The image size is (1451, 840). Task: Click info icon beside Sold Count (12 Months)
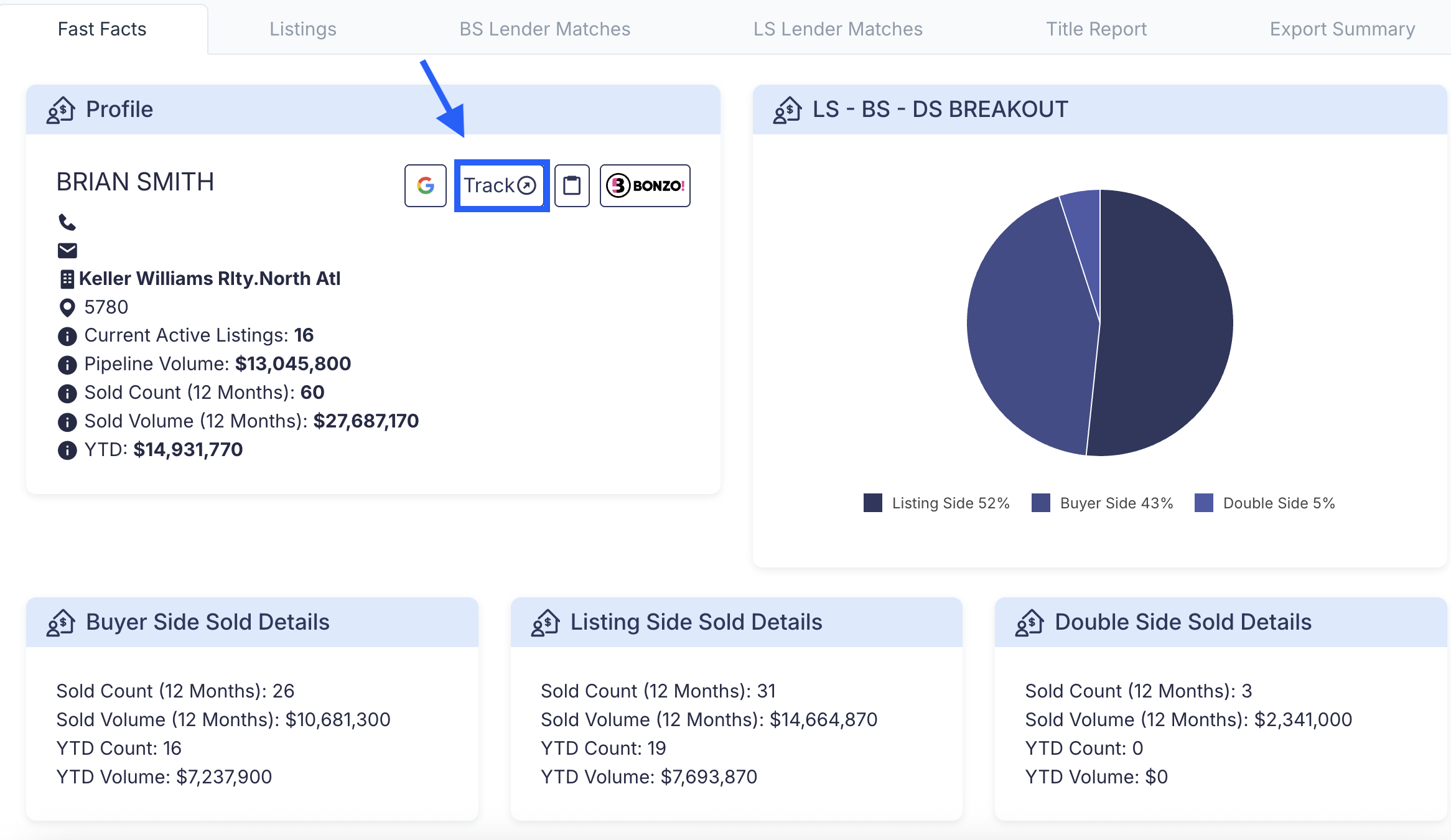[67, 393]
